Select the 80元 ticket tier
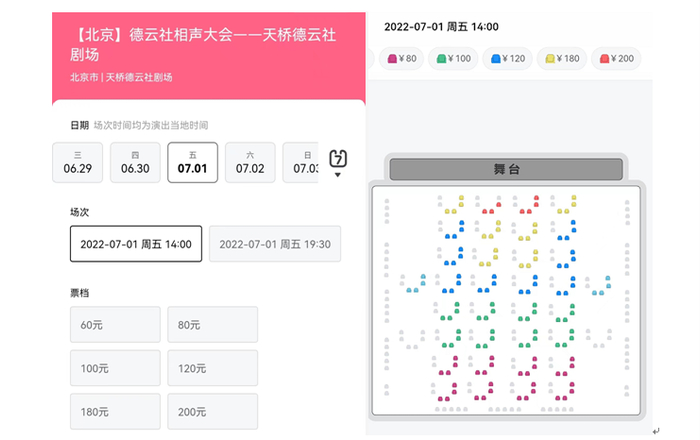This screenshot has height=440, width=700. (x=212, y=324)
